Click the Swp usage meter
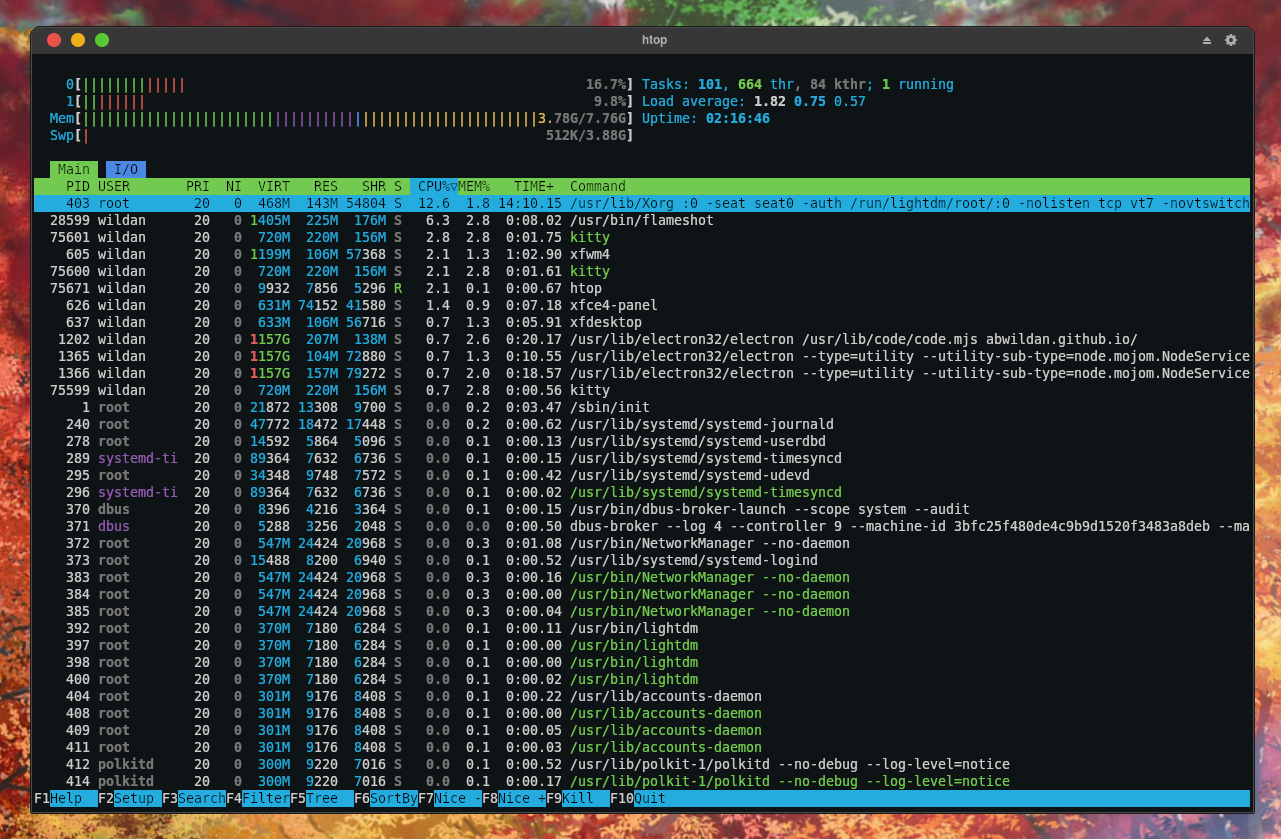1281x839 pixels. (x=342, y=135)
